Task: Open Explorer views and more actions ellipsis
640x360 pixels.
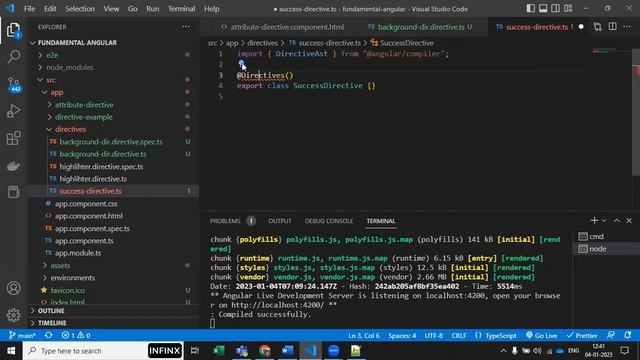Action: 186,27
